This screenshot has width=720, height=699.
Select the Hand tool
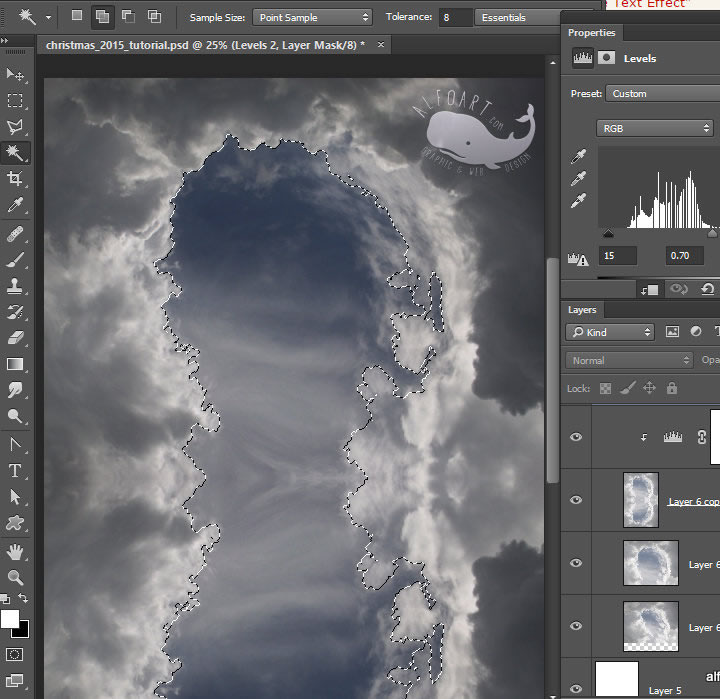pyautogui.click(x=15, y=551)
